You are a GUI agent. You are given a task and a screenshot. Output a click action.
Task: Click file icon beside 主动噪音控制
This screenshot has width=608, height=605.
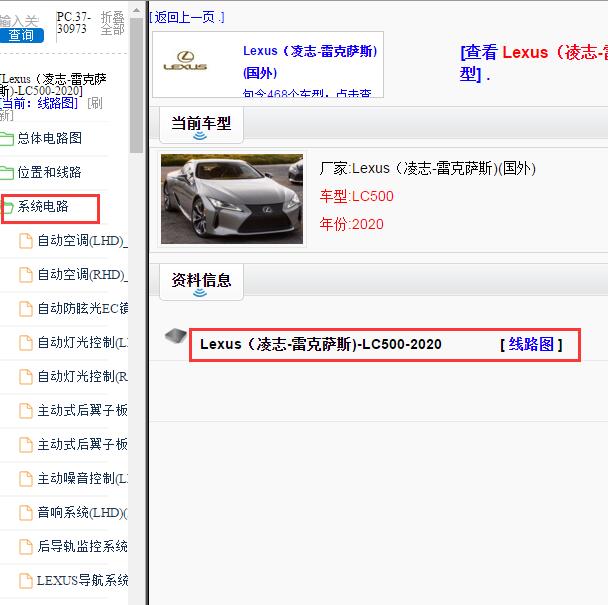coord(26,479)
